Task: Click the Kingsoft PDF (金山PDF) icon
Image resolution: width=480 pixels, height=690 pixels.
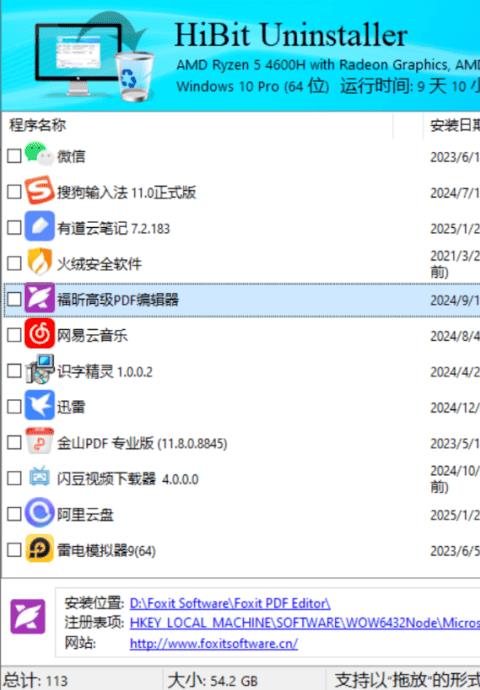Action: (x=39, y=441)
